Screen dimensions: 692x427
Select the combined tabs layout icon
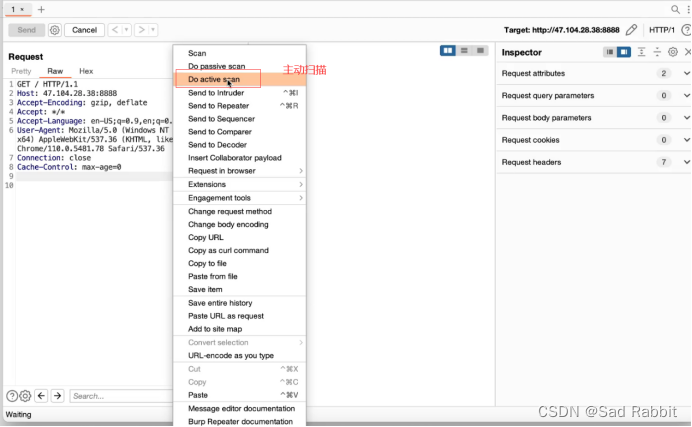[x=480, y=51]
